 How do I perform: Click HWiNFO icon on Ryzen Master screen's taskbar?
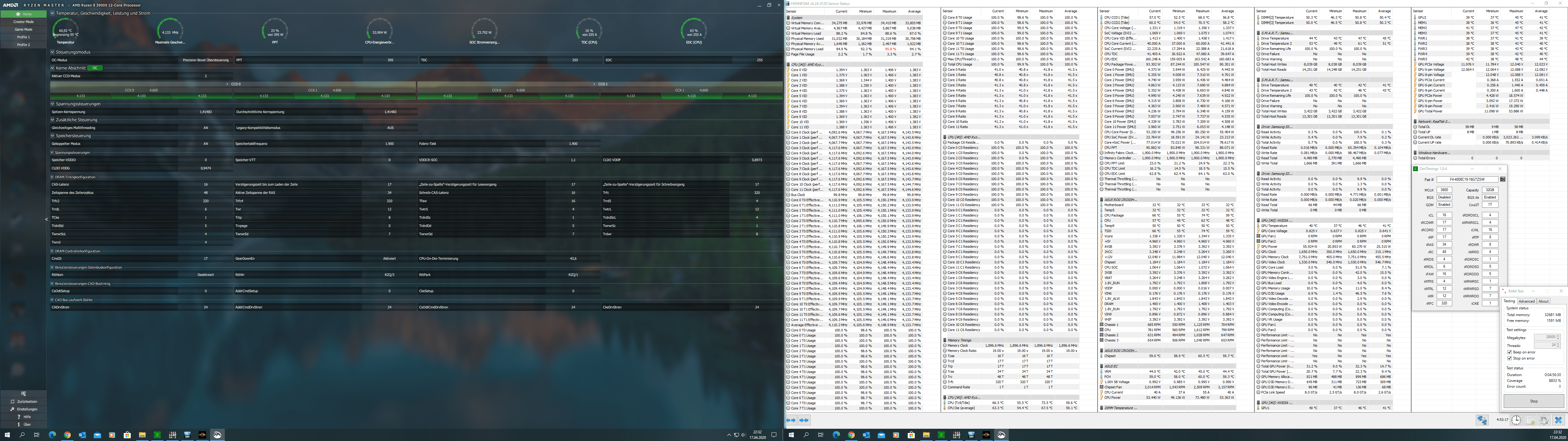[x=187, y=435]
